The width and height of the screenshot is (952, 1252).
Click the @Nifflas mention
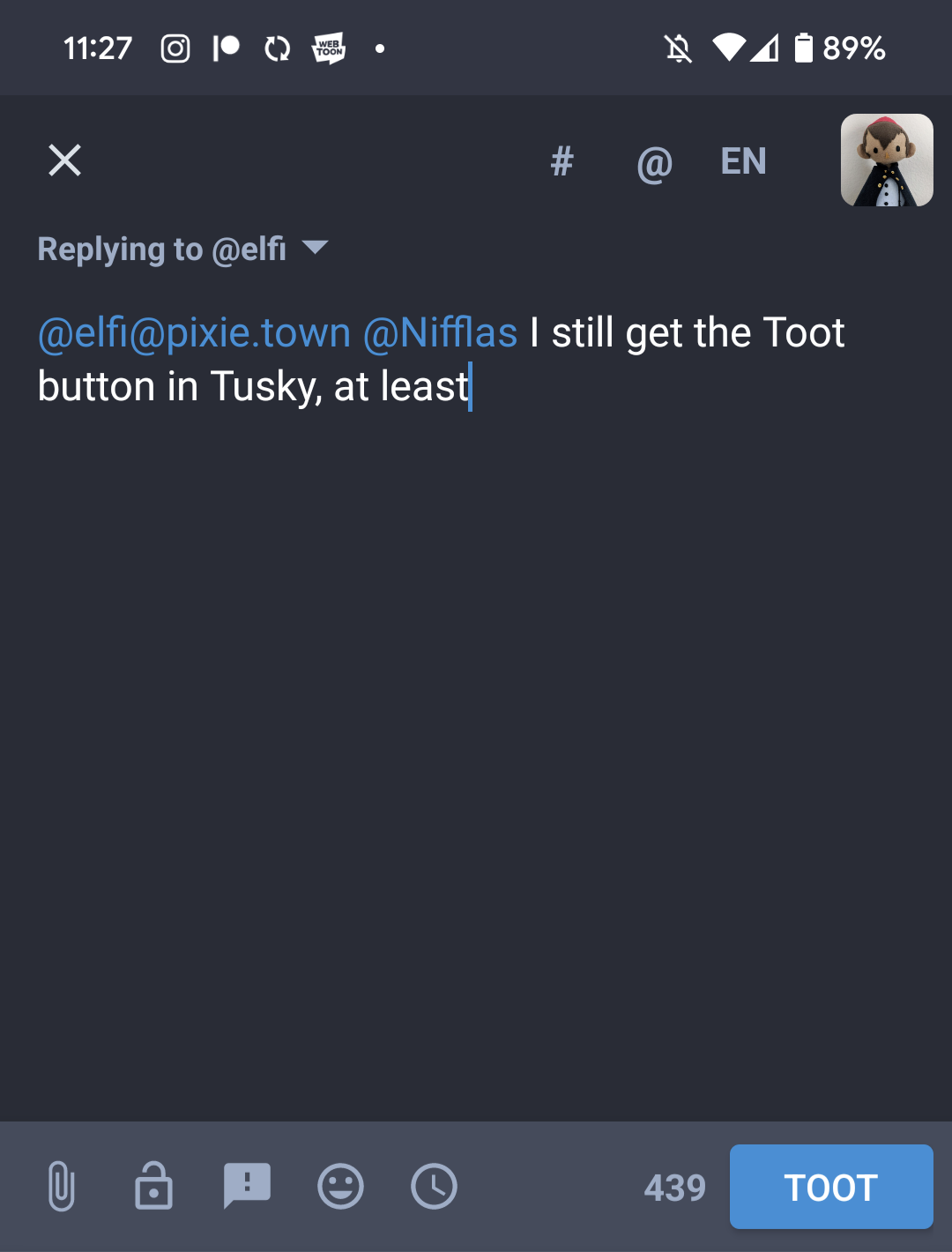click(x=440, y=333)
